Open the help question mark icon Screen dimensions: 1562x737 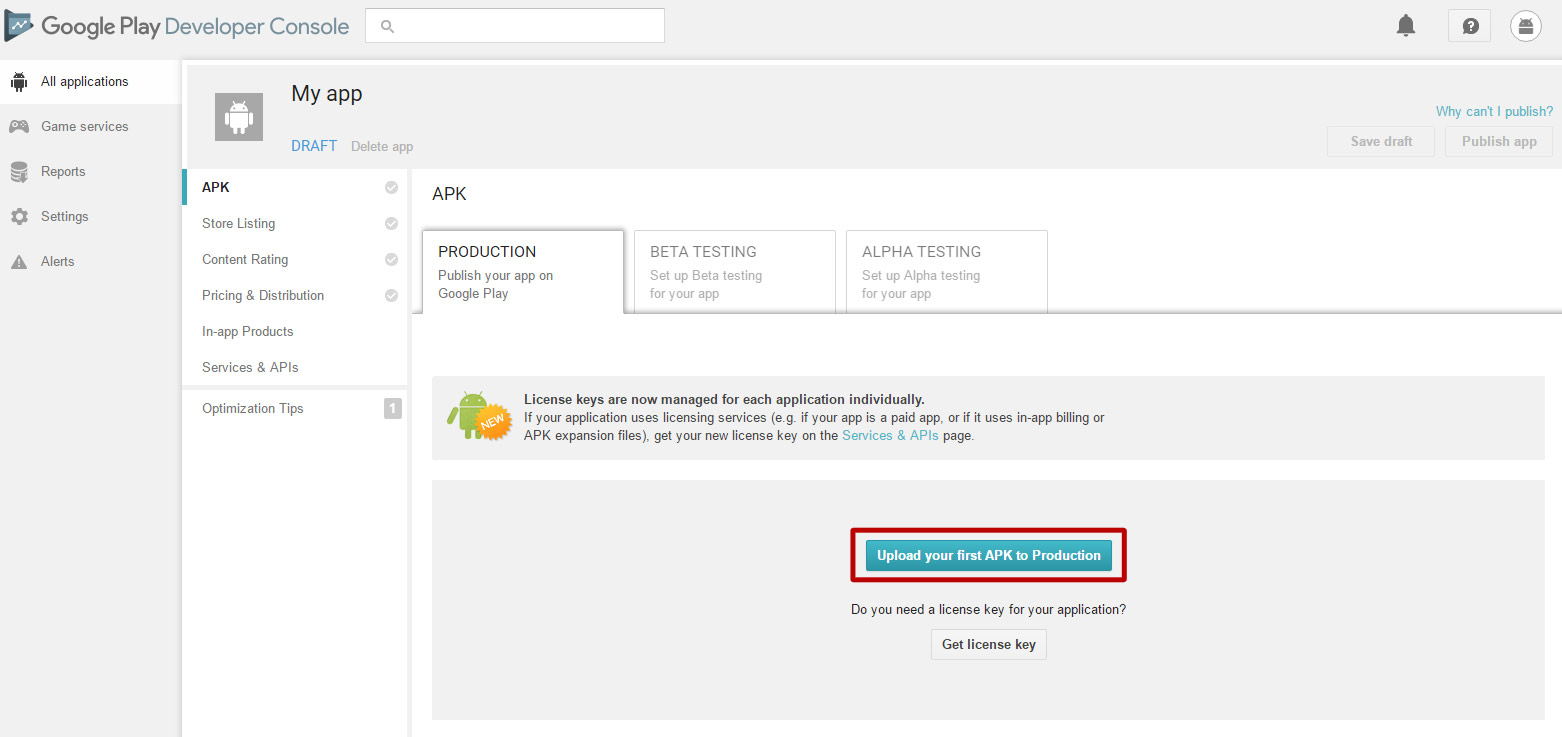tap(1469, 26)
